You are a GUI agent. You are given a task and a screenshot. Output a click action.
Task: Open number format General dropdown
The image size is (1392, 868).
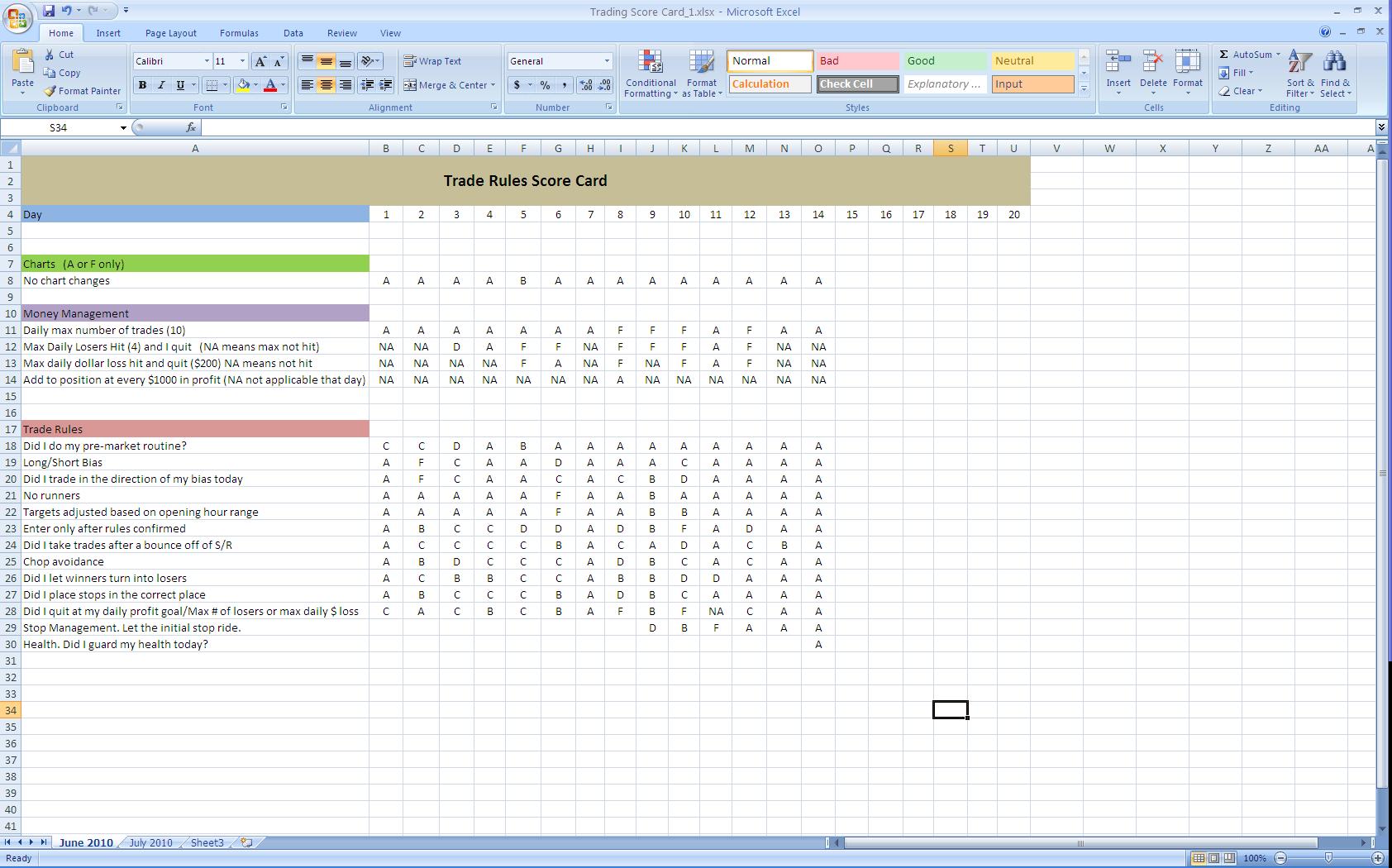[x=607, y=61]
